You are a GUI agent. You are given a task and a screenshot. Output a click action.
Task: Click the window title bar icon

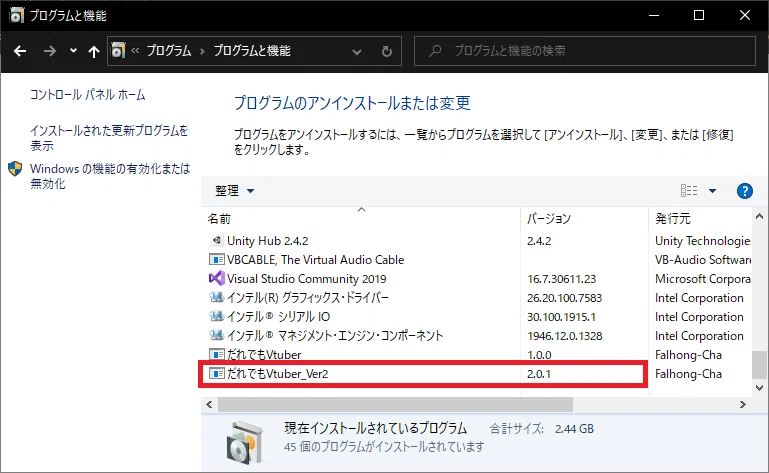[17, 16]
